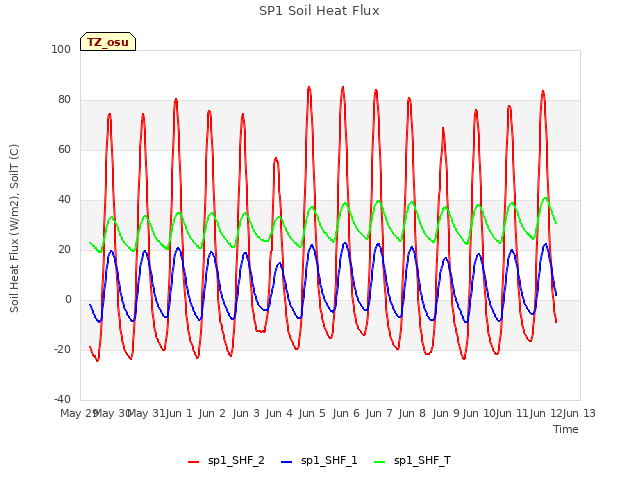Click the x-axis date label Jun 13
The height and width of the screenshot is (480, 640).
tap(580, 413)
